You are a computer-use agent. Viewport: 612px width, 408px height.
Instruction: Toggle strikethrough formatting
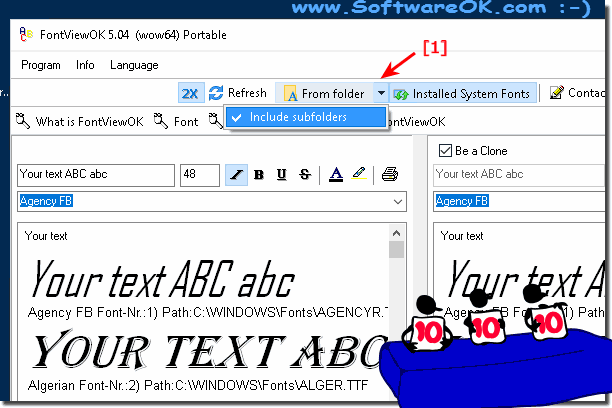tap(305, 175)
